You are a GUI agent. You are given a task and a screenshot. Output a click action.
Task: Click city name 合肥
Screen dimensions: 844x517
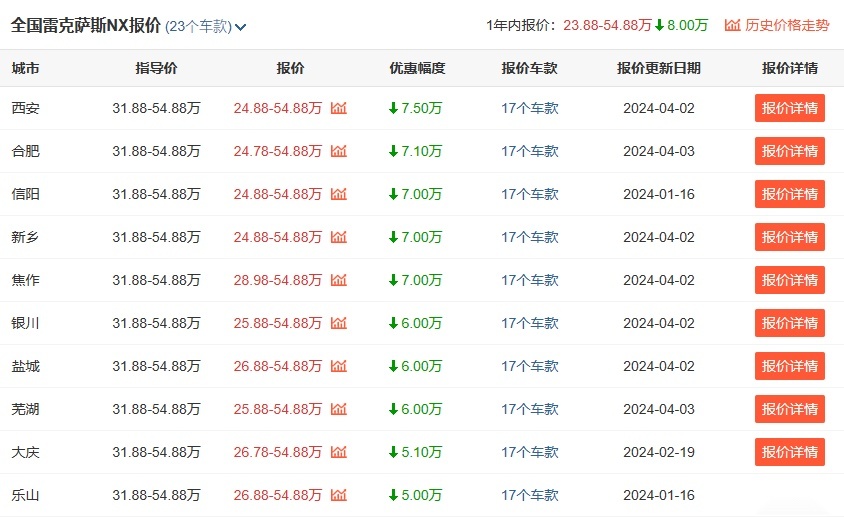(25, 151)
